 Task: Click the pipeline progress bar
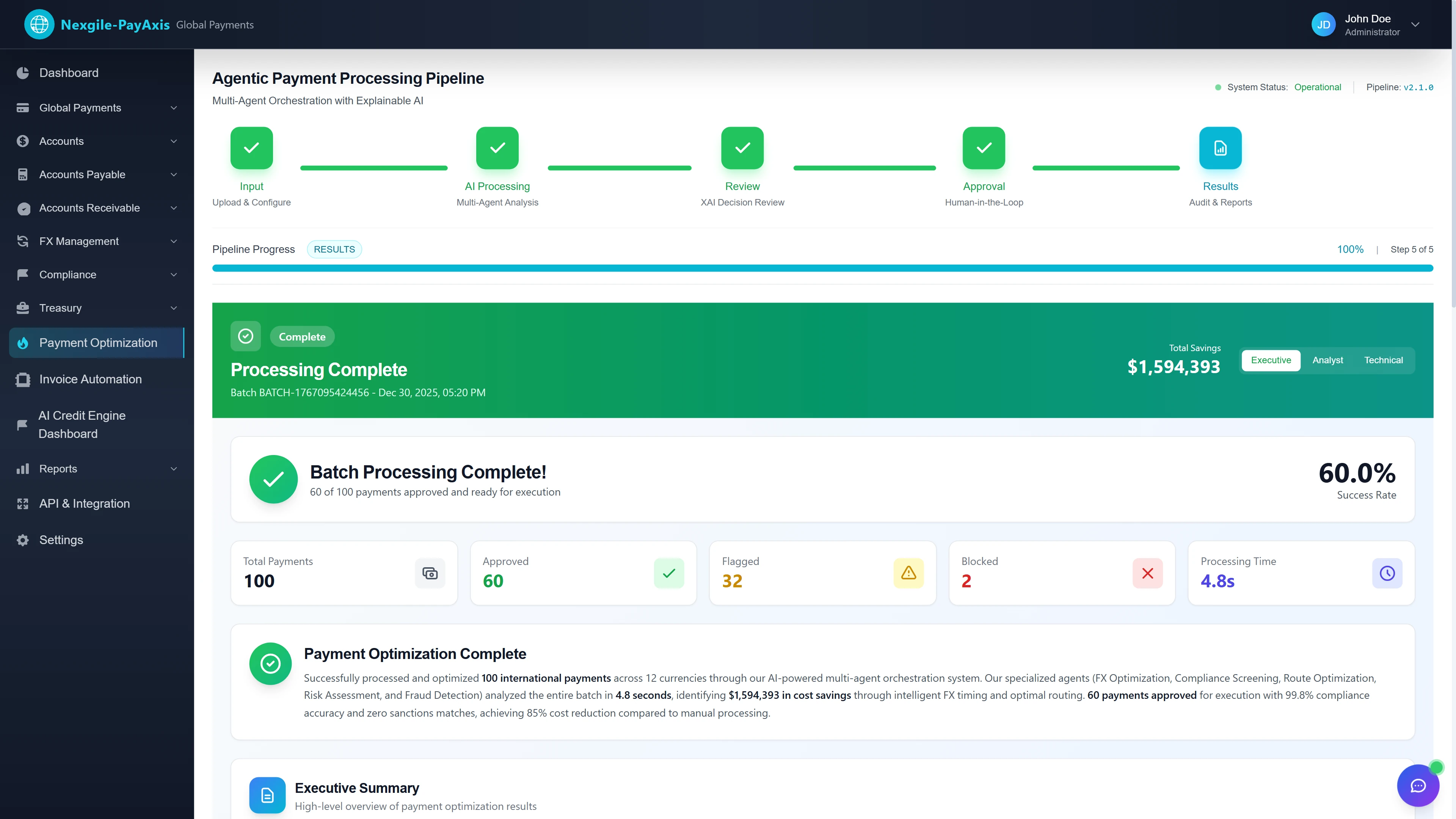click(822, 268)
